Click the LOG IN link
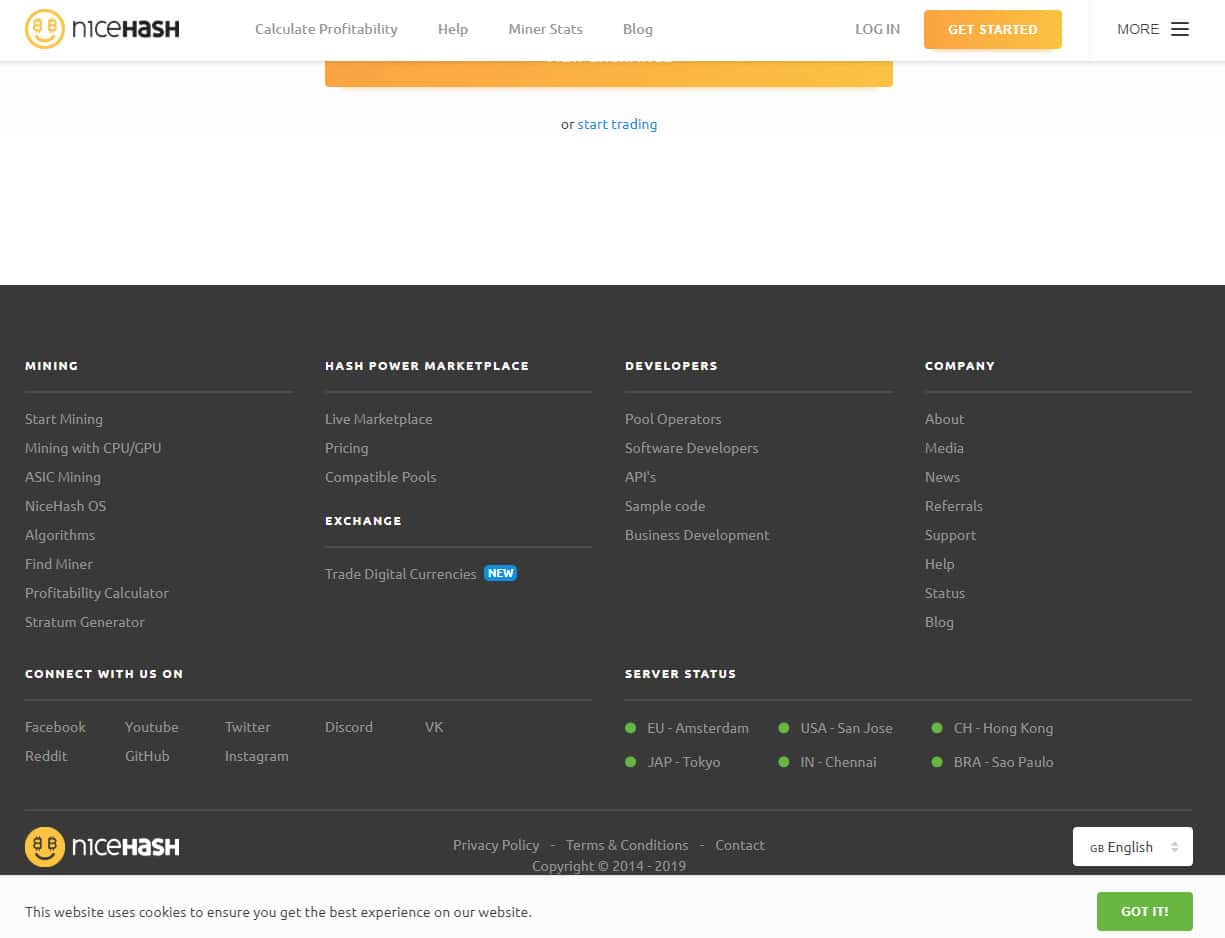The width and height of the screenshot is (1225, 938). click(877, 29)
